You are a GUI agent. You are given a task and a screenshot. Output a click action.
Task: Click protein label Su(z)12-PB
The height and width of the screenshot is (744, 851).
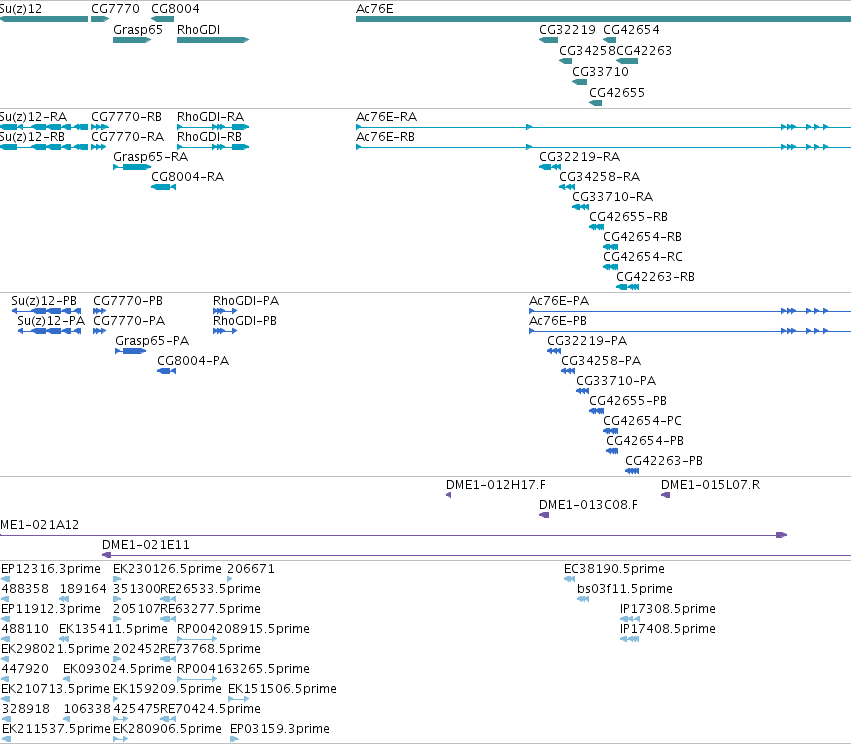[x=44, y=301]
